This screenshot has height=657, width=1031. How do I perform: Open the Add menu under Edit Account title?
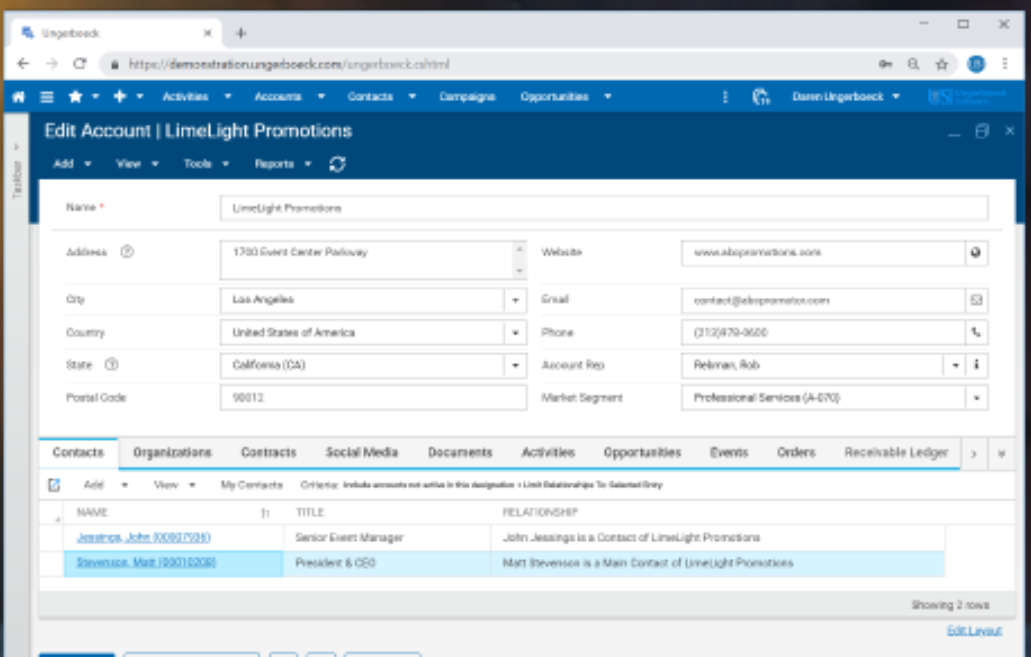[x=72, y=164]
